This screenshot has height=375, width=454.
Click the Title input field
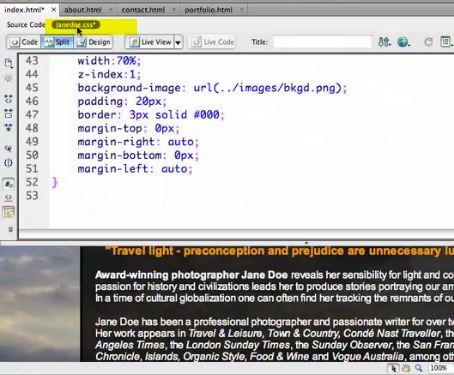click(322, 42)
